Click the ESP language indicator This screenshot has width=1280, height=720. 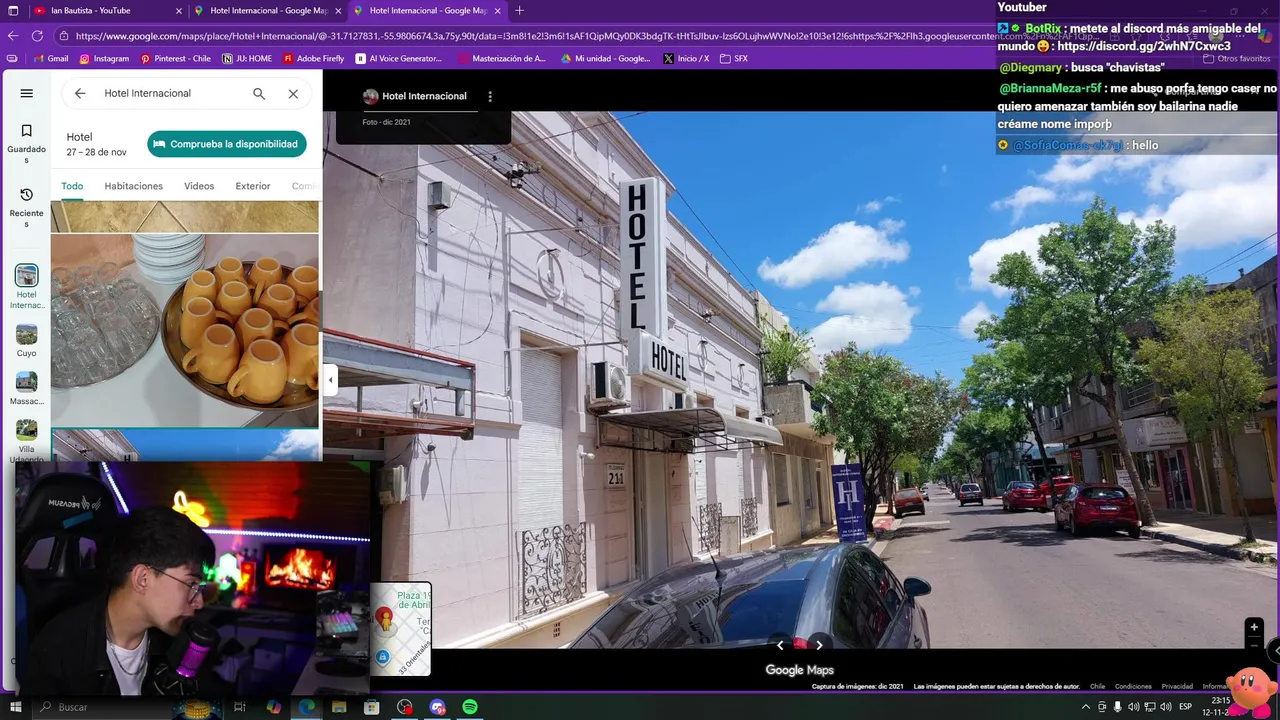1186,707
